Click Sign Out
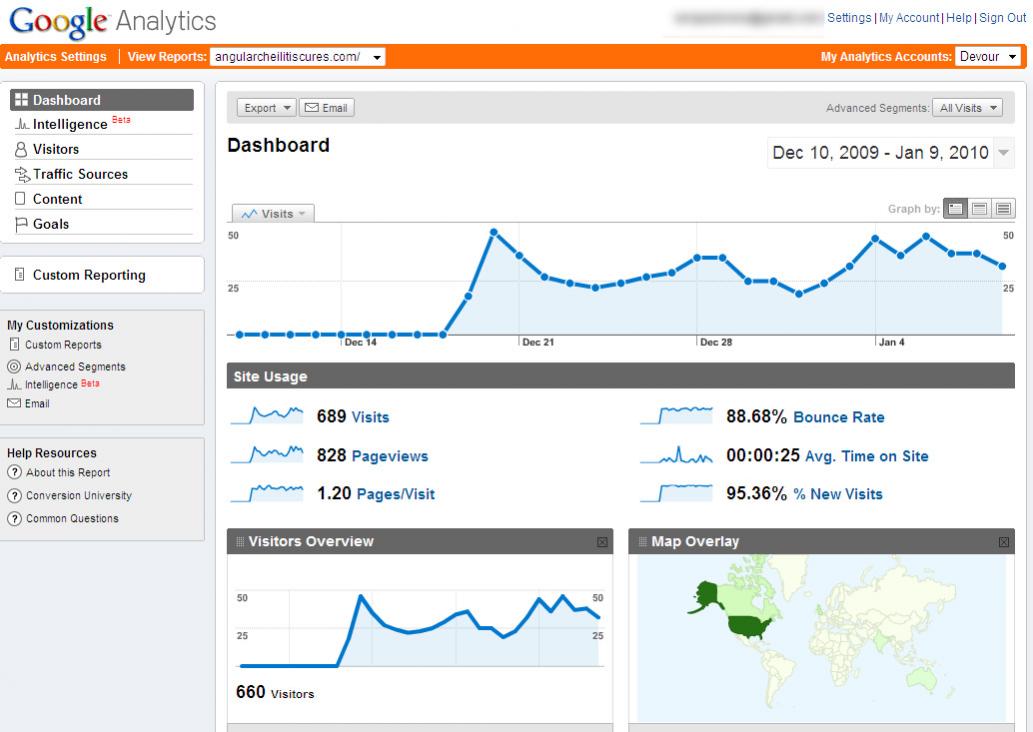This screenshot has height=732, width=1033. pyautogui.click(x=1003, y=18)
